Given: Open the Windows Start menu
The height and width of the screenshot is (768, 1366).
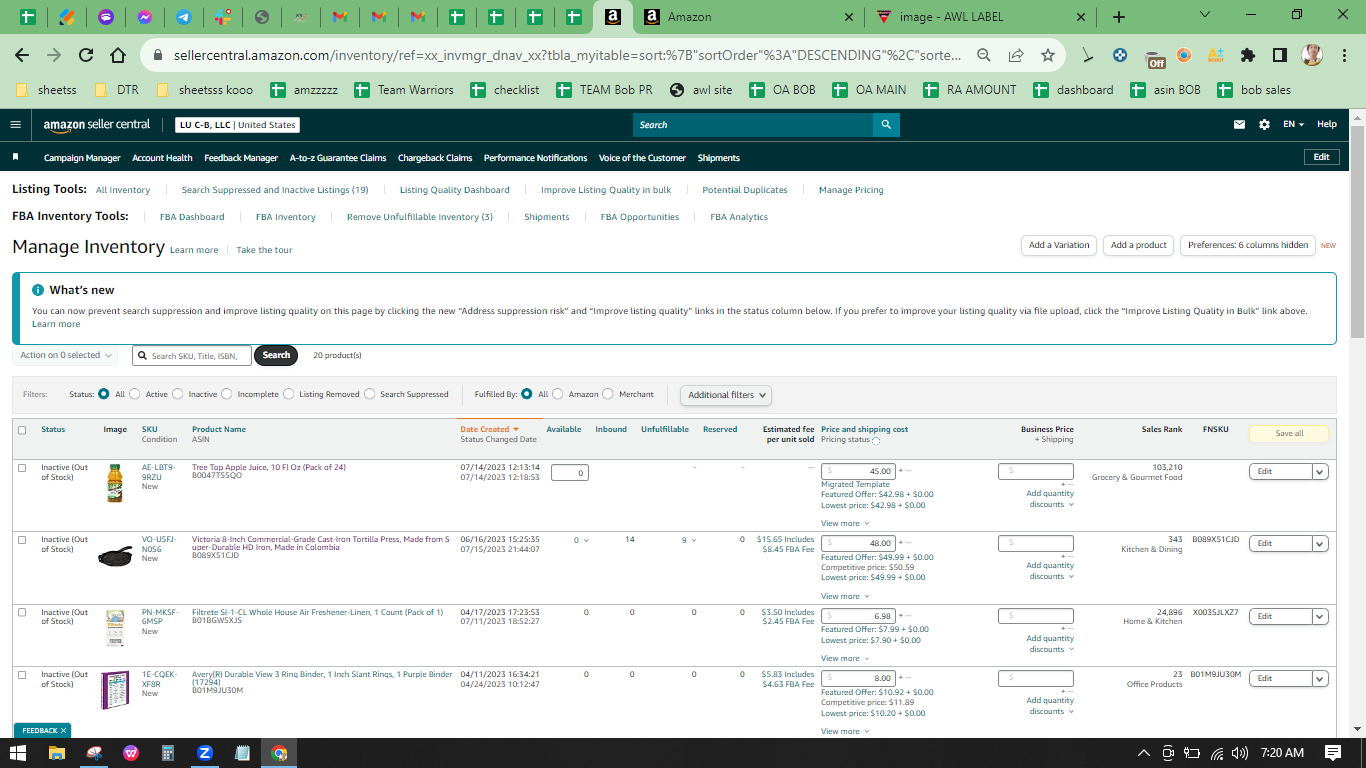Looking at the screenshot, I should pyautogui.click(x=19, y=753).
